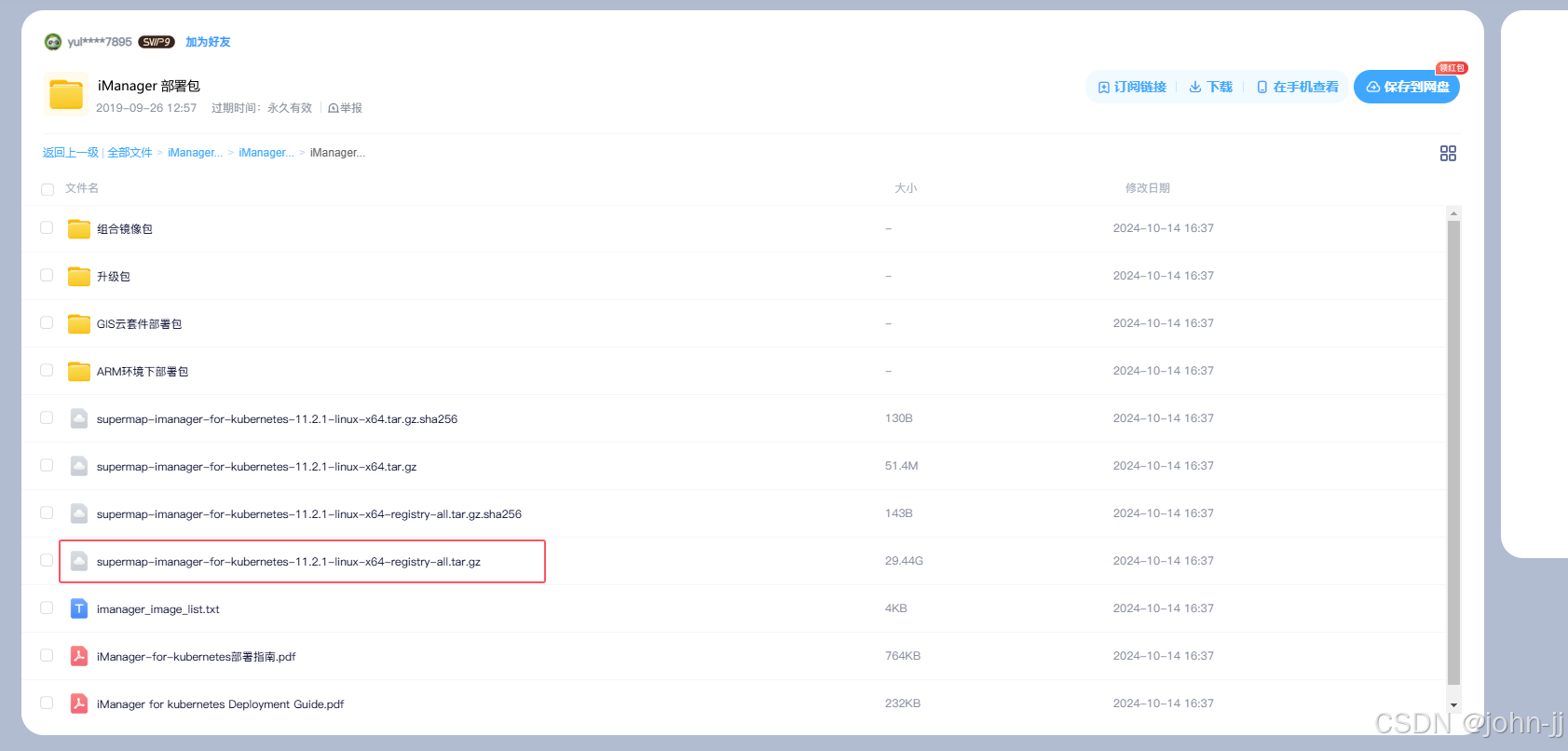
Task: Open 全部文件 breadcrumb
Action: pos(130,153)
